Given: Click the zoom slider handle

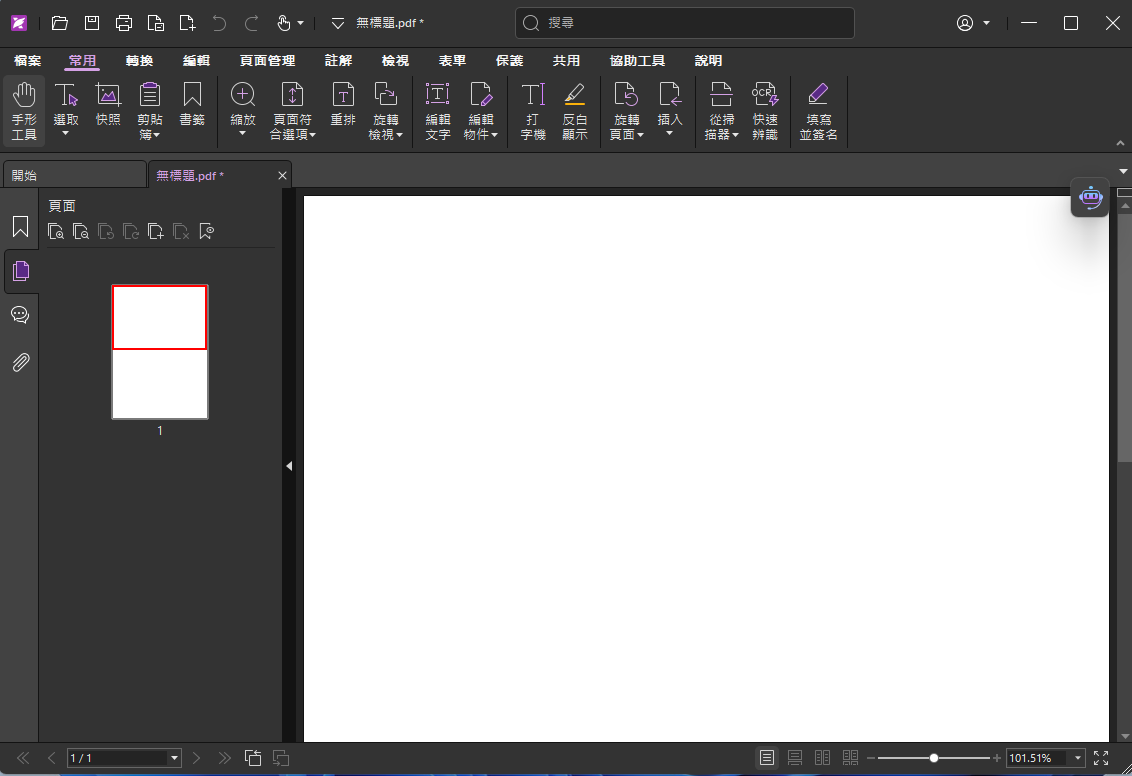Looking at the screenshot, I should click(x=934, y=758).
